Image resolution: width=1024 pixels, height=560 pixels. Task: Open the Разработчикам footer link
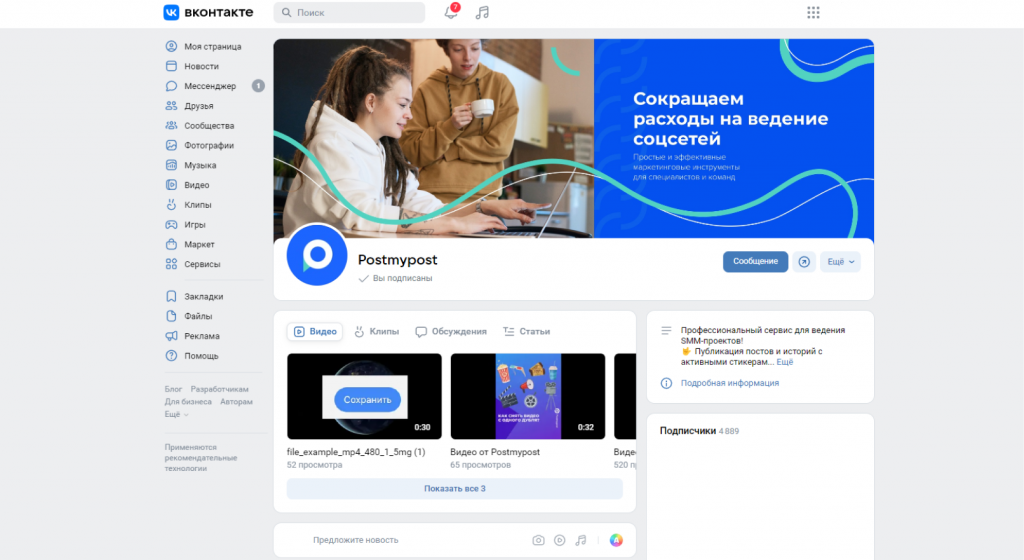pos(219,389)
